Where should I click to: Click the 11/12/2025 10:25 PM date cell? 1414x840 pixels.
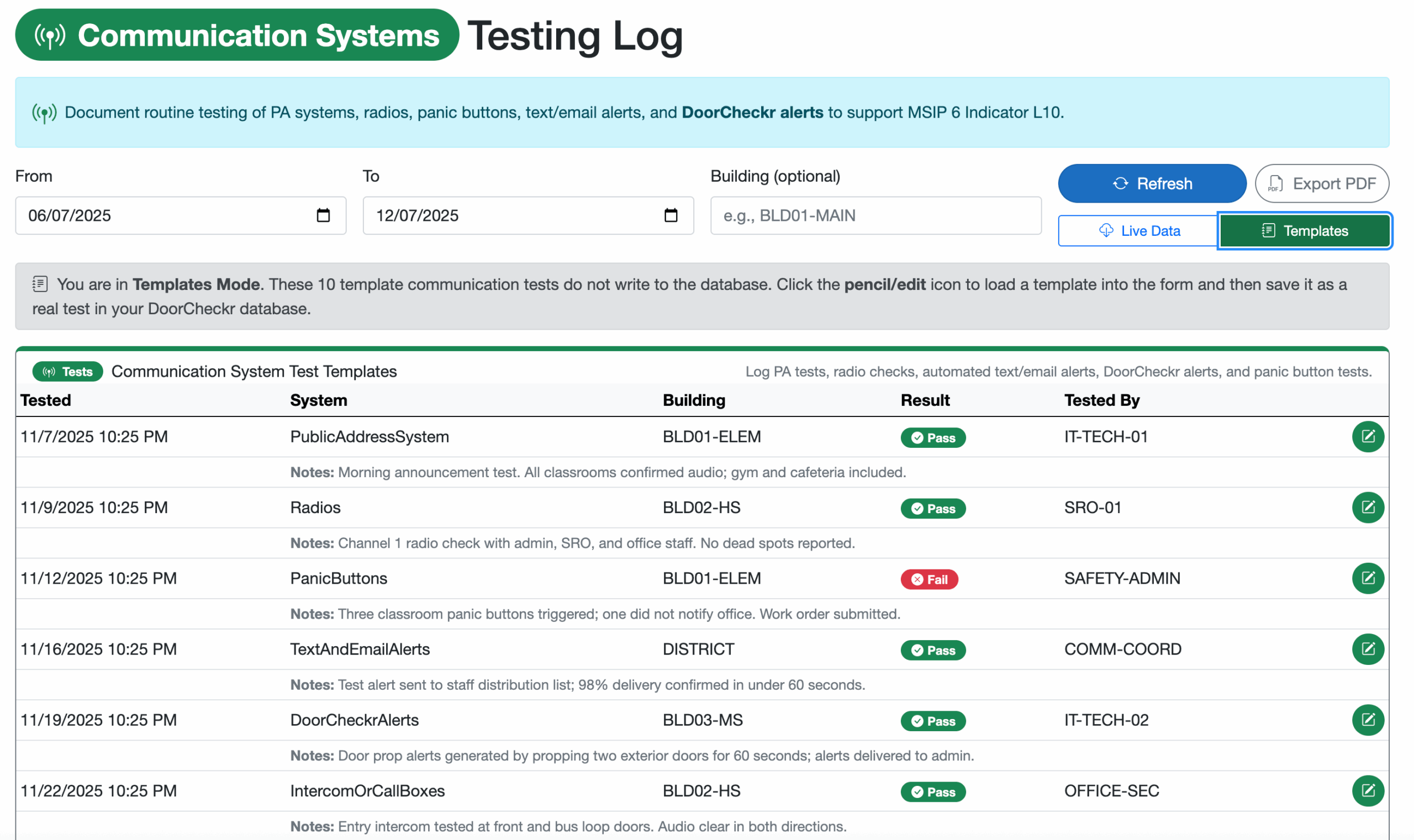click(x=98, y=578)
